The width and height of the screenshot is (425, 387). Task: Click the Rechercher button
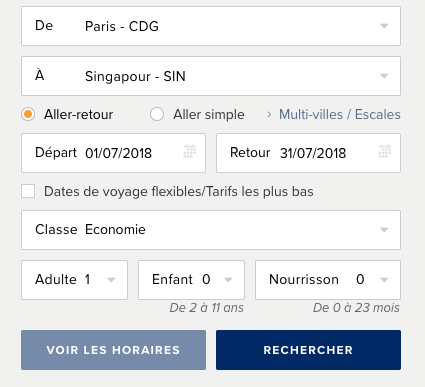[x=308, y=350]
